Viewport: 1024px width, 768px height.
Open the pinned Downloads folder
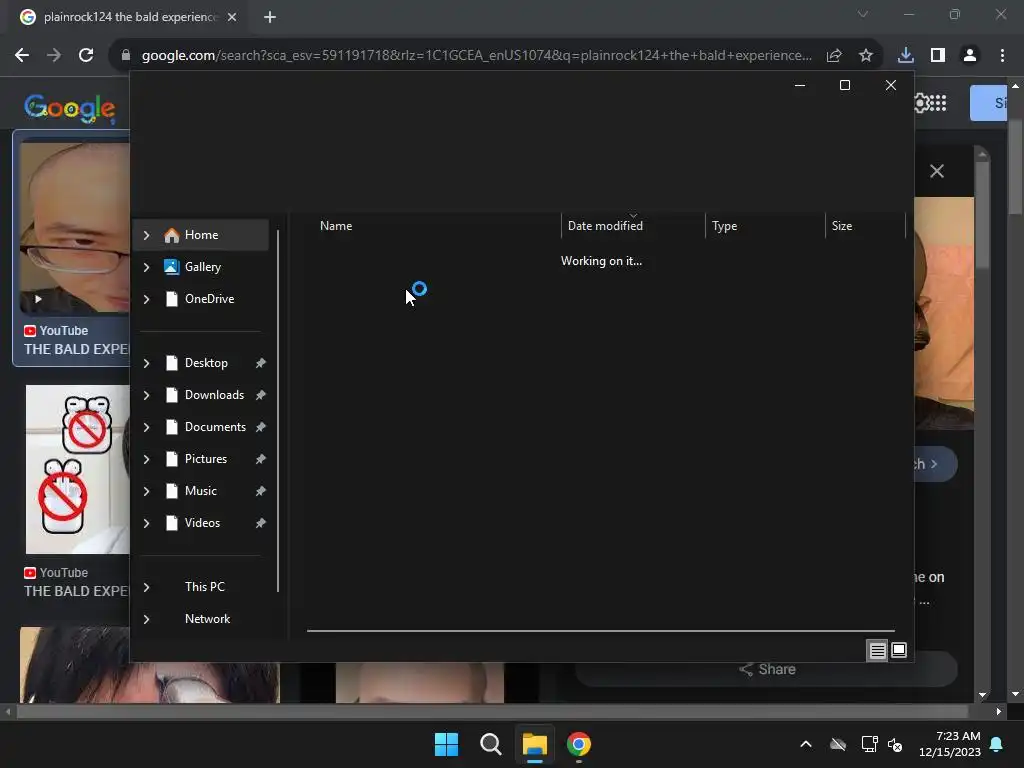214,395
